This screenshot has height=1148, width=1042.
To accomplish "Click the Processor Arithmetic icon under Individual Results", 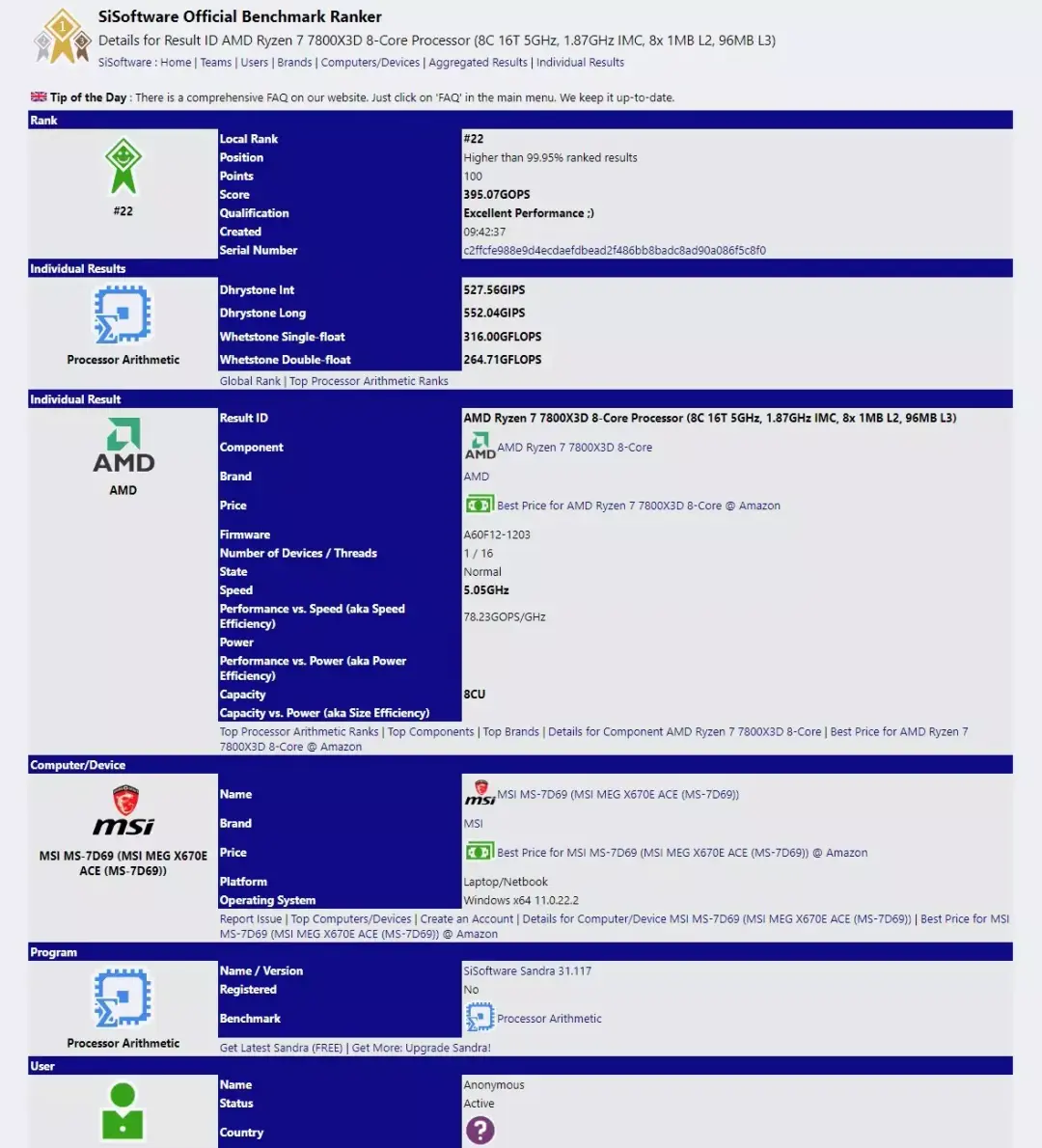I will (123, 314).
